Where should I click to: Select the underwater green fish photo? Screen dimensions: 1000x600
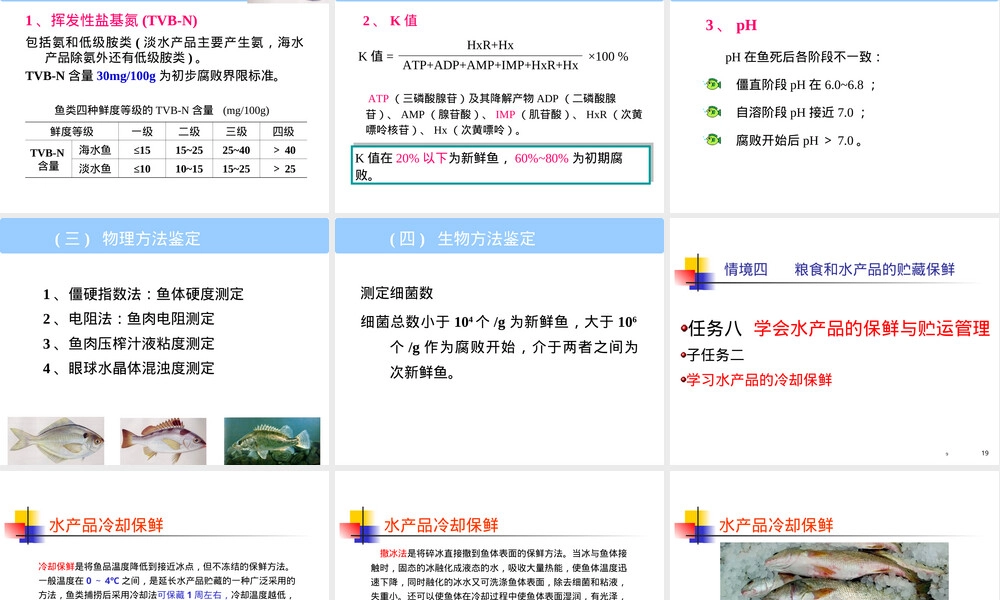[x=272, y=441]
